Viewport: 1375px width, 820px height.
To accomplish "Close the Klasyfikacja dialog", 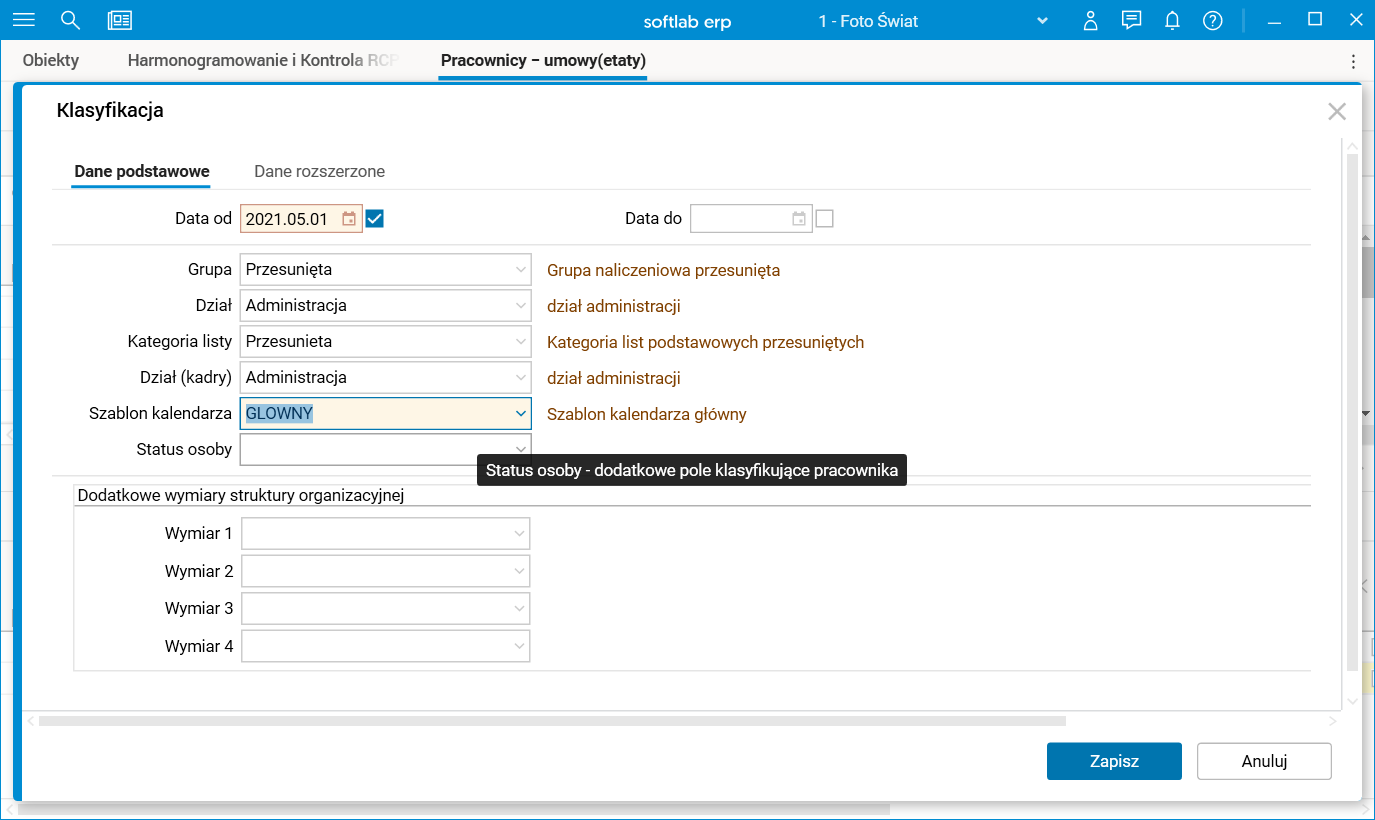I will [x=1336, y=111].
